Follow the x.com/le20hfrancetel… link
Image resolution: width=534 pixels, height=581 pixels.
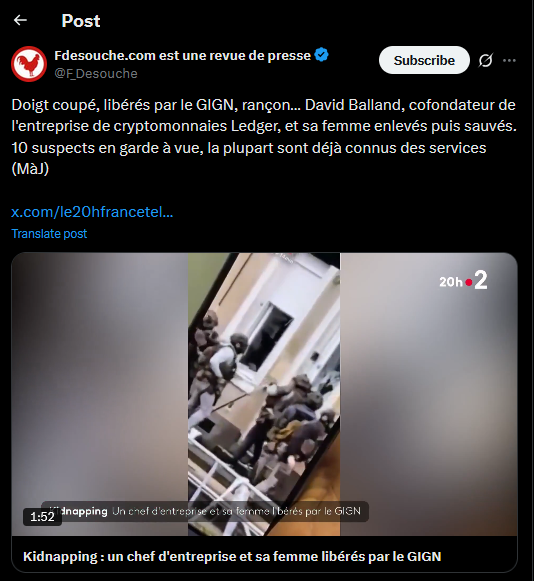tap(92, 212)
